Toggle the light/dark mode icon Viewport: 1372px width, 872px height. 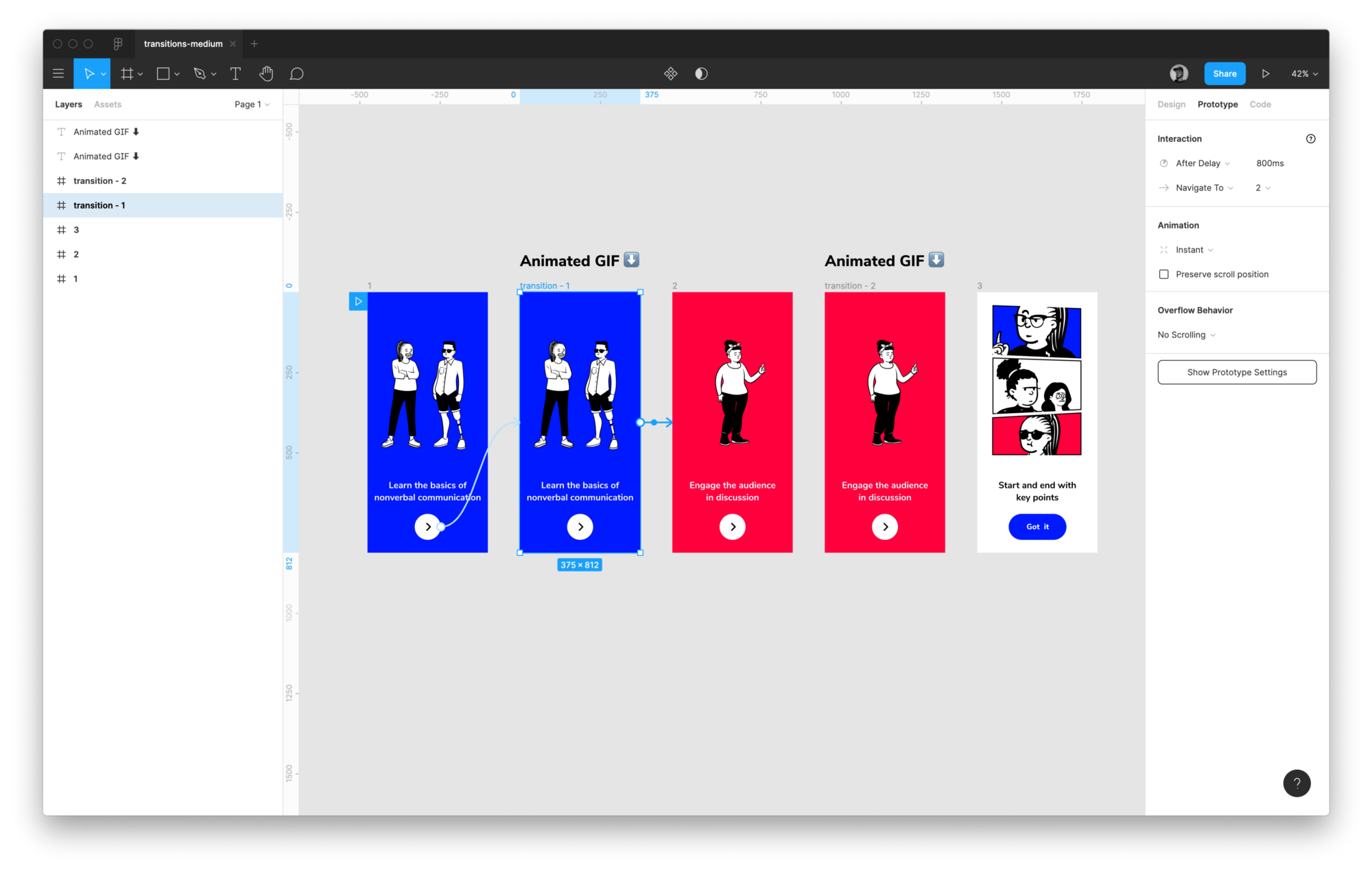tap(701, 73)
